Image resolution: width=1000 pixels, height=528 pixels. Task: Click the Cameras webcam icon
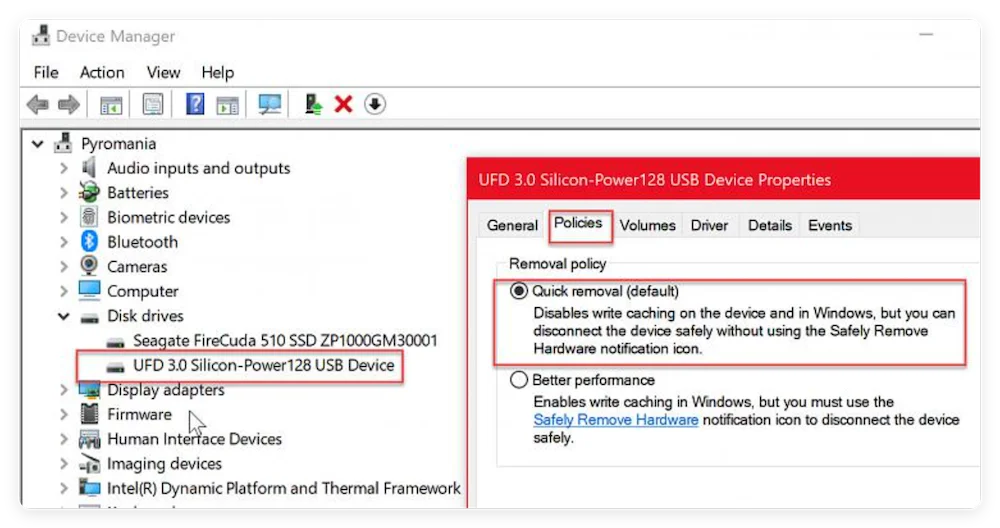point(89,266)
